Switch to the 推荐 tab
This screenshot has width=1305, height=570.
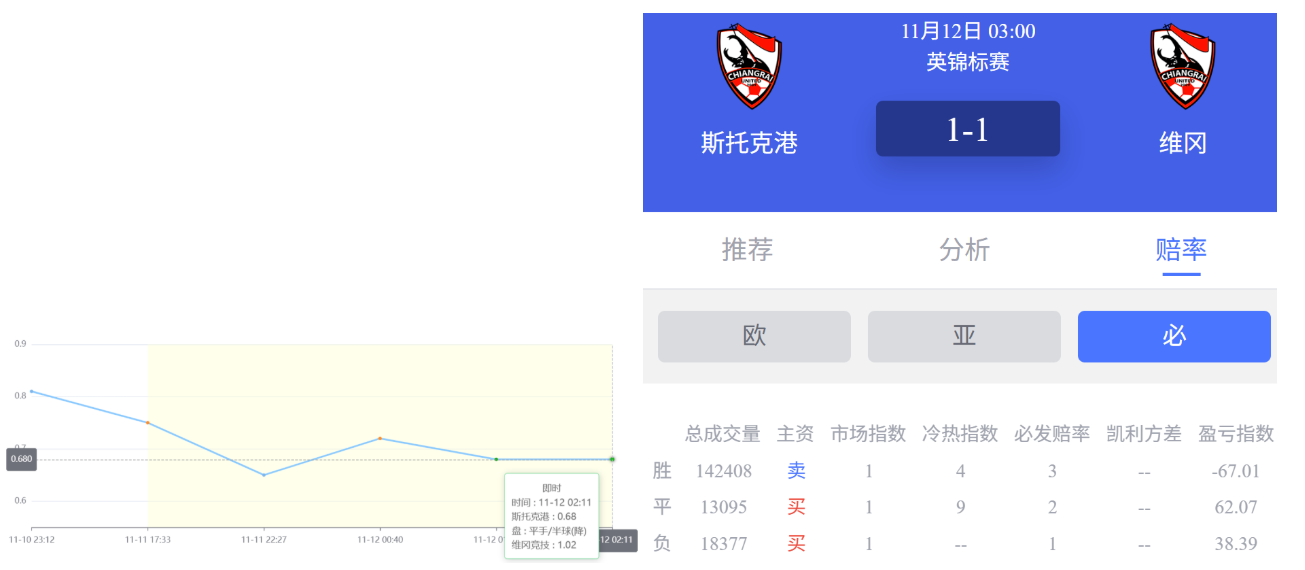coord(747,249)
